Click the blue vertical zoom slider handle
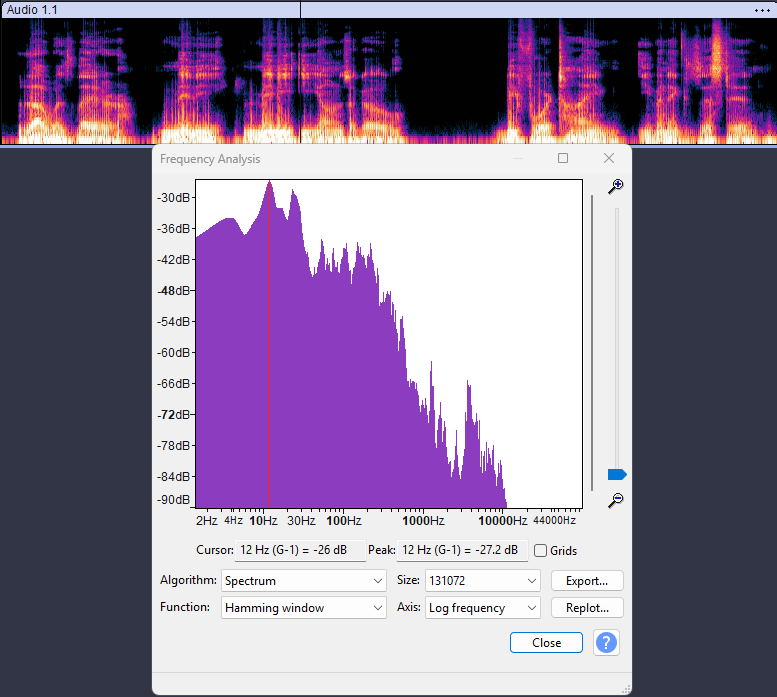 coord(617,475)
